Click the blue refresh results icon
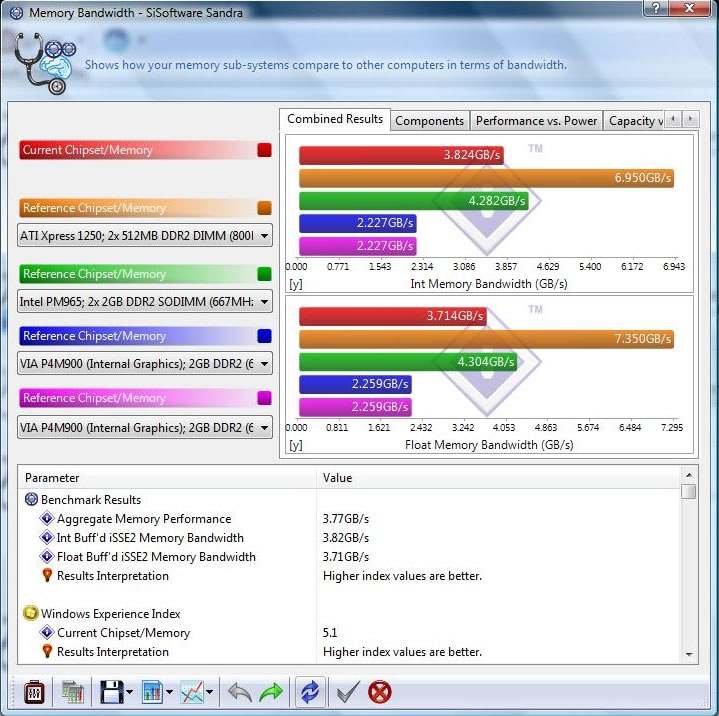Viewport: 719px width, 716px height. pos(308,691)
